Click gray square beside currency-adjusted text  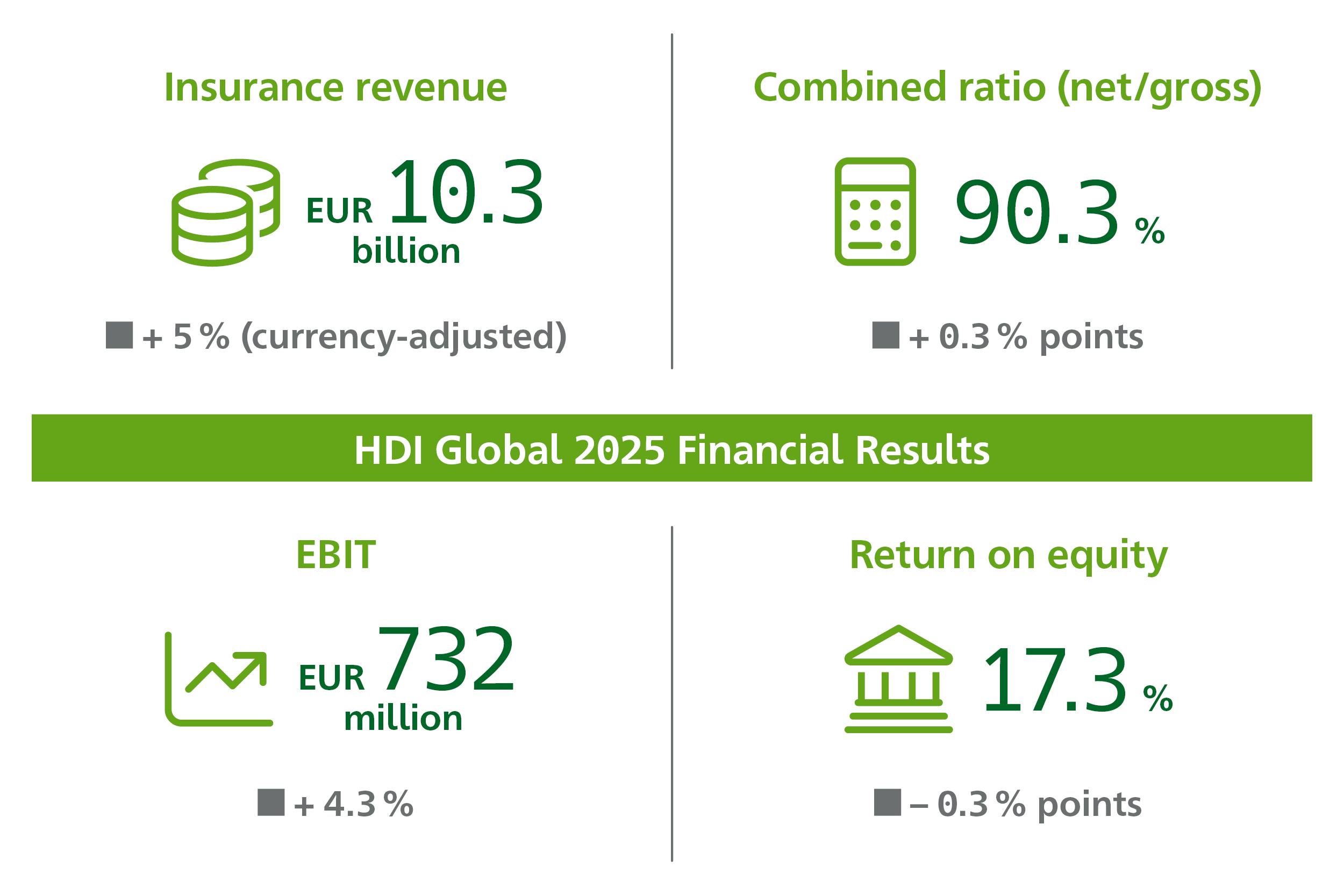tap(119, 335)
